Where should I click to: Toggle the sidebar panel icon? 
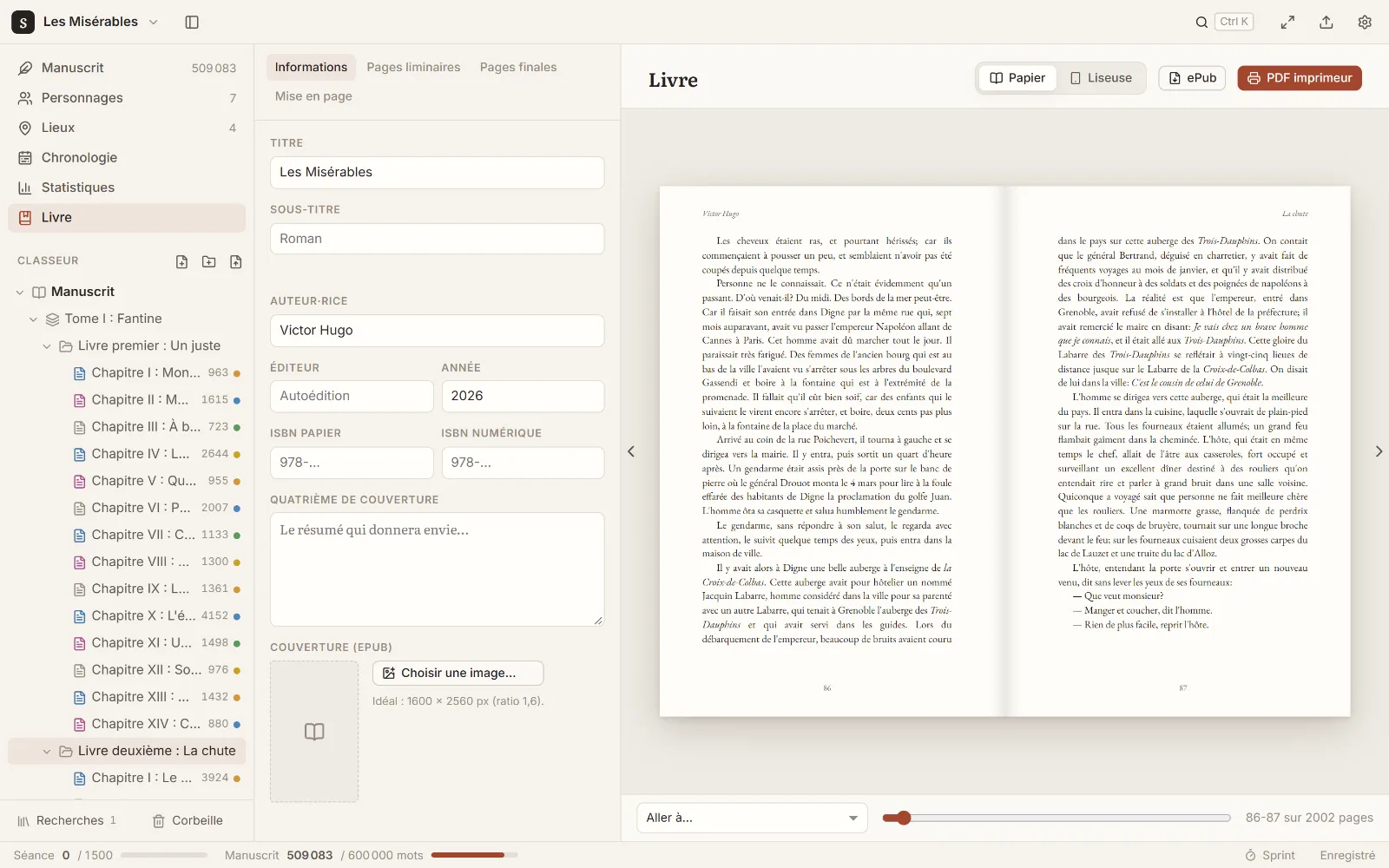(192, 22)
